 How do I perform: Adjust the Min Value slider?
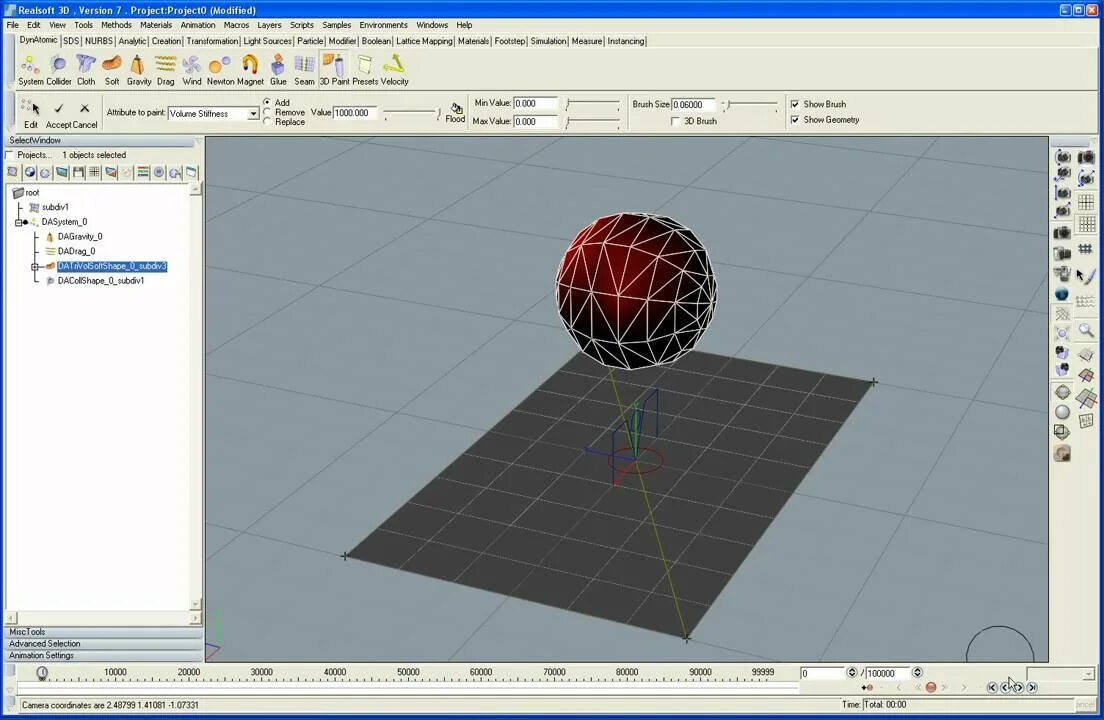click(x=593, y=103)
